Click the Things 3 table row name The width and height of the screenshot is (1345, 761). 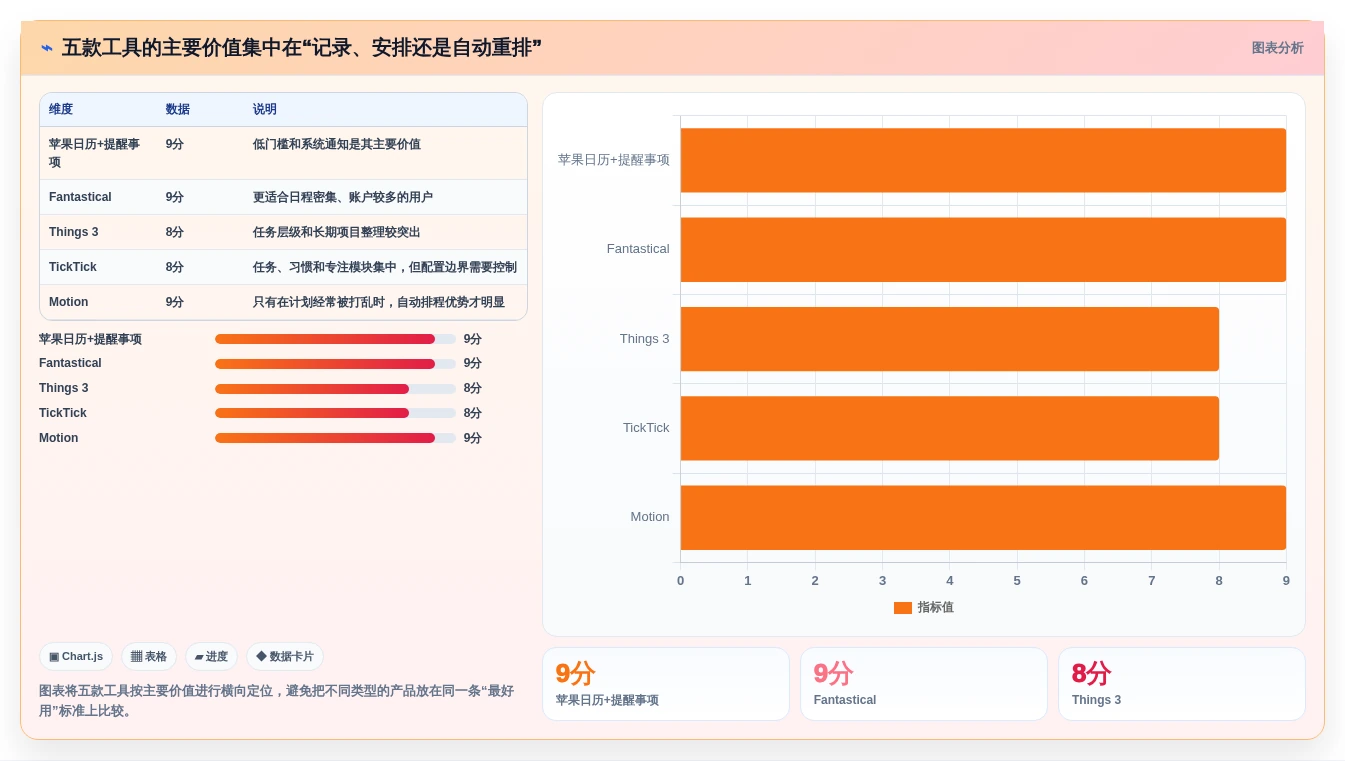click(74, 232)
